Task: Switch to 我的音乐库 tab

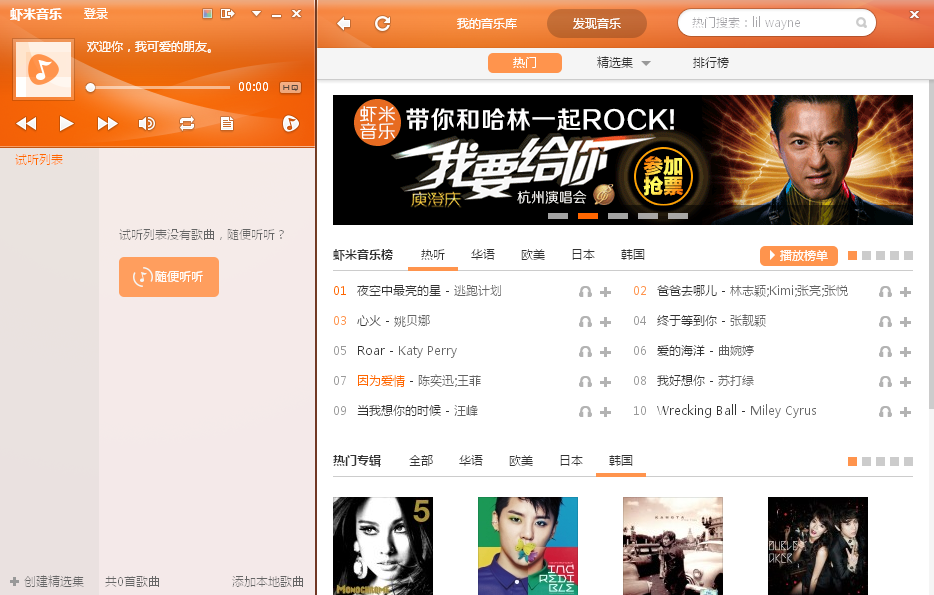Action: [x=487, y=23]
